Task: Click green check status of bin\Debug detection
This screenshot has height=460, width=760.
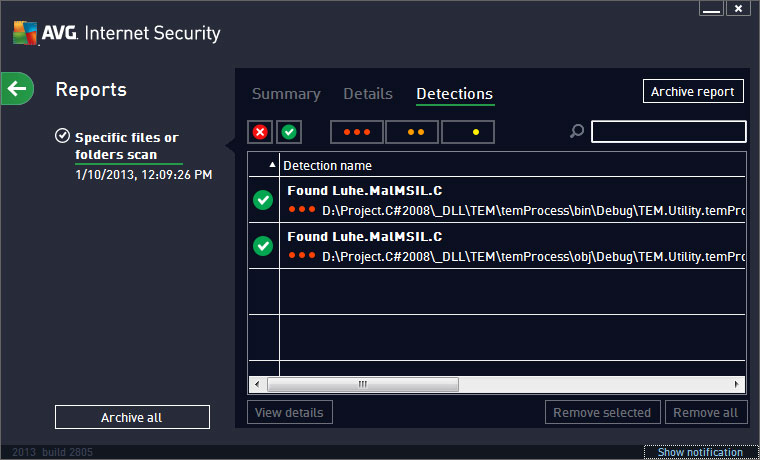Action: (263, 200)
